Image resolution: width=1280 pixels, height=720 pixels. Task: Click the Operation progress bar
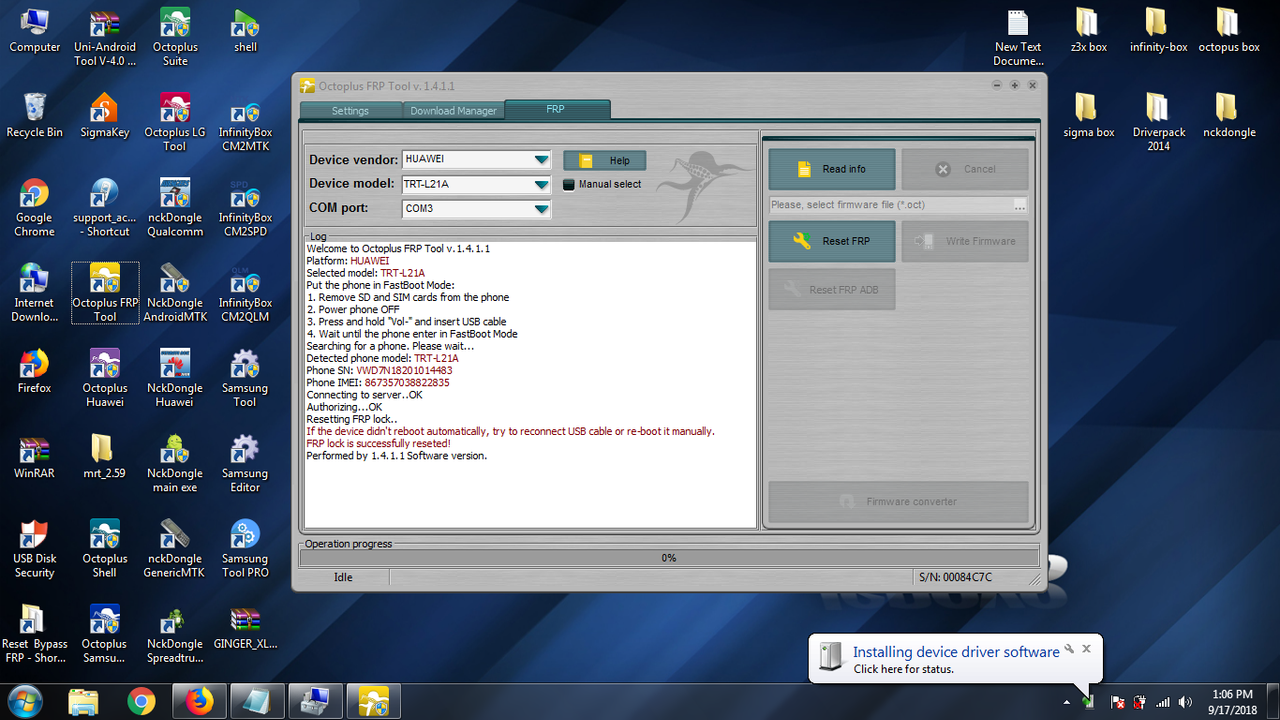coord(668,558)
